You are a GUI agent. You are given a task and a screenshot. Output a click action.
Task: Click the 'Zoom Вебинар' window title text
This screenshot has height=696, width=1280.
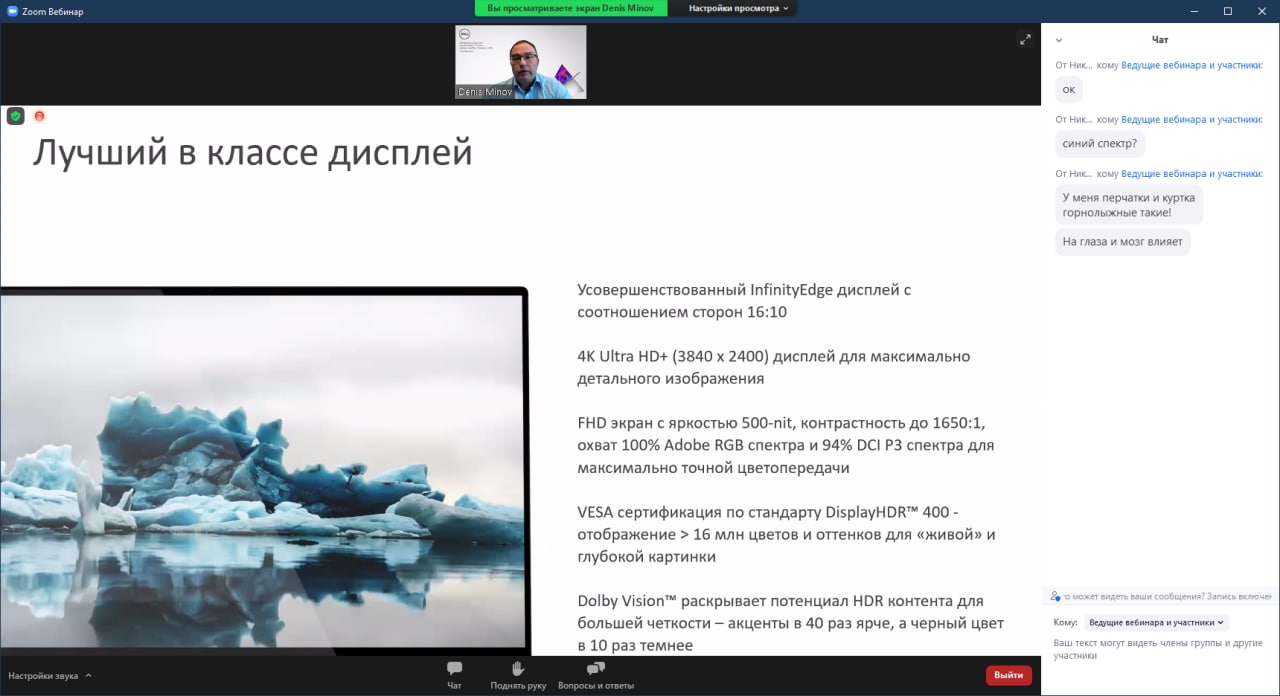pos(53,11)
